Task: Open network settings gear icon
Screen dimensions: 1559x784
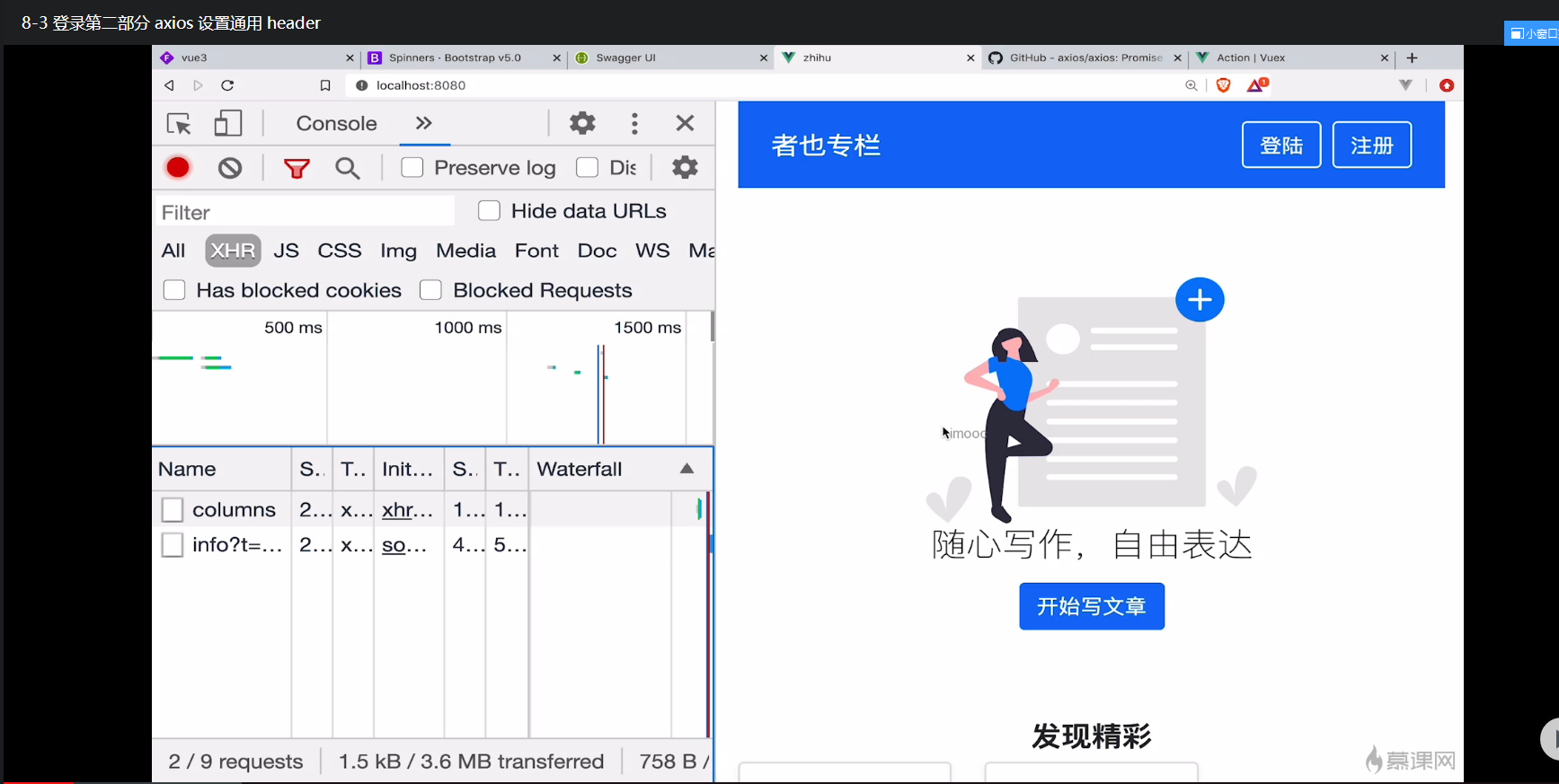Action: click(685, 168)
